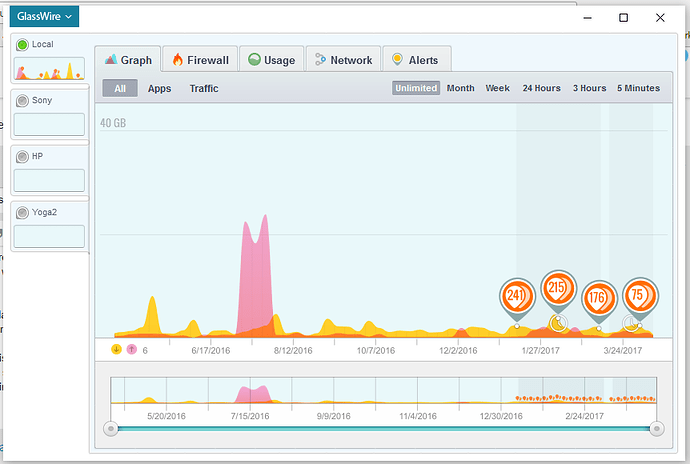Select the Local server status indicator

pyautogui.click(x=23, y=44)
